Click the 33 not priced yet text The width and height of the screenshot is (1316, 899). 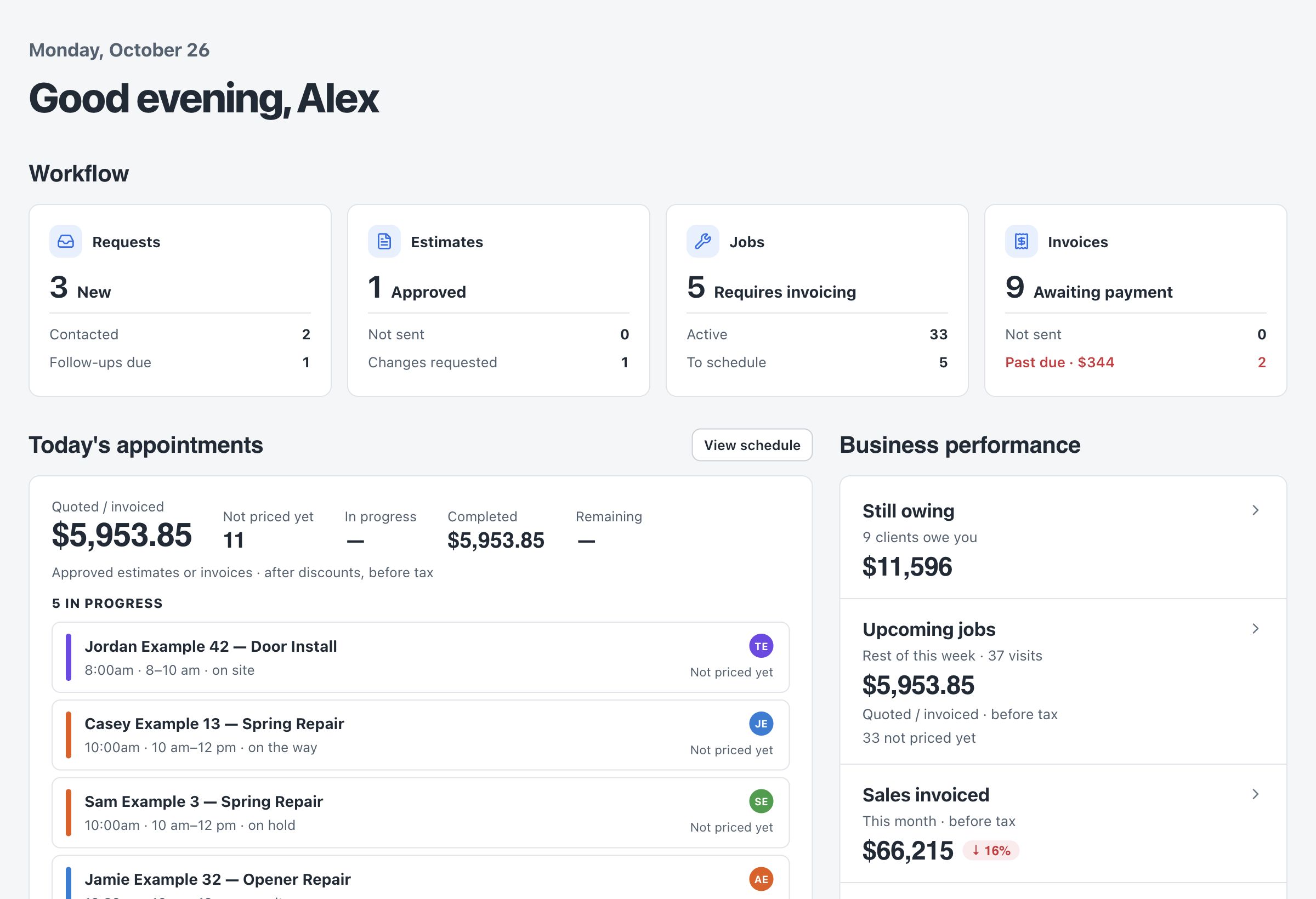pyautogui.click(x=918, y=738)
